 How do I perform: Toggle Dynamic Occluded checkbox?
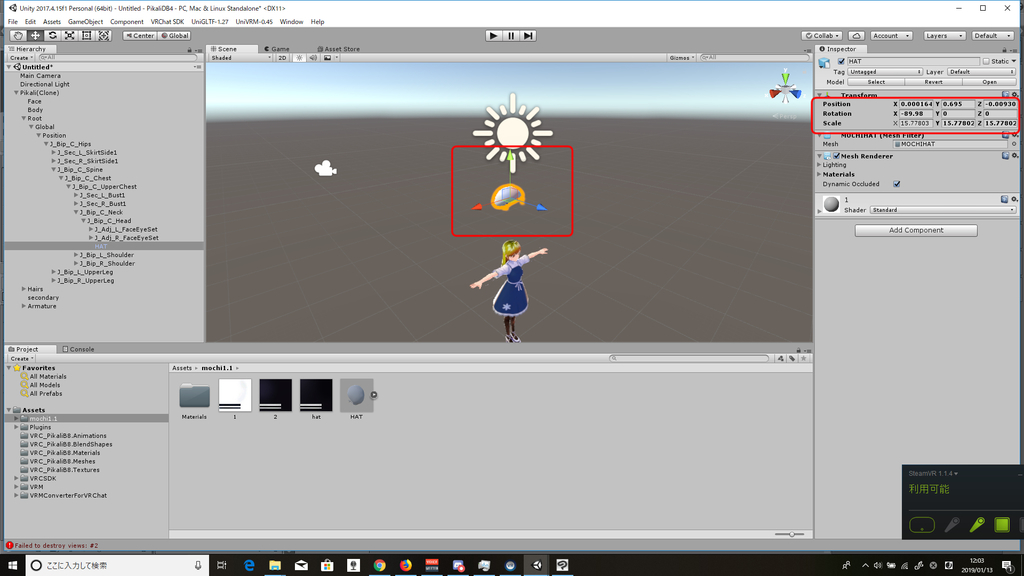[897, 184]
